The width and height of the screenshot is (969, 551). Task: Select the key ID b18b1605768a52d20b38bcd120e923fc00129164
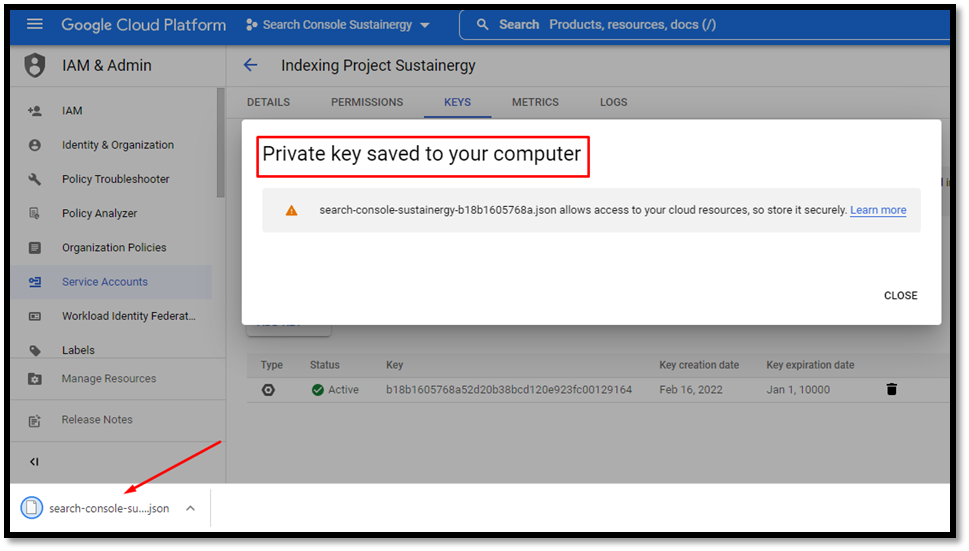pos(509,390)
